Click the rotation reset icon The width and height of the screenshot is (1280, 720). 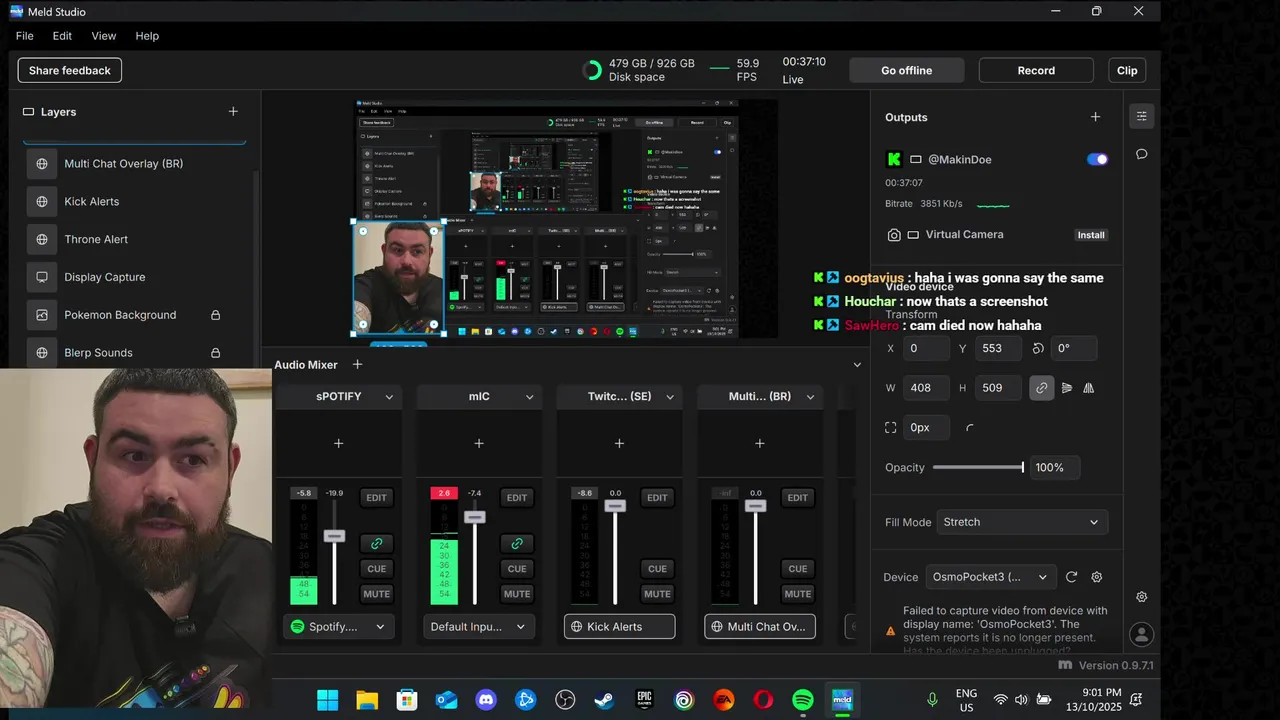(1038, 348)
